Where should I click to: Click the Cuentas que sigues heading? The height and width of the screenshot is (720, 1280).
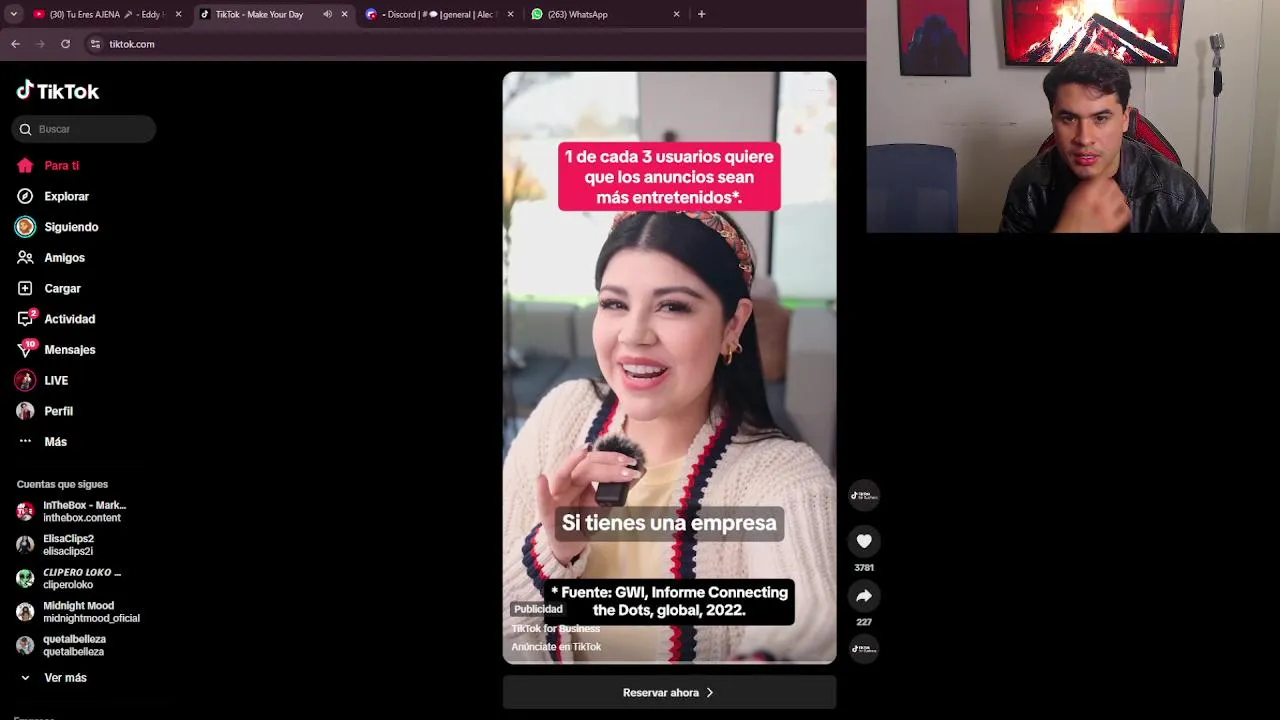62,485
